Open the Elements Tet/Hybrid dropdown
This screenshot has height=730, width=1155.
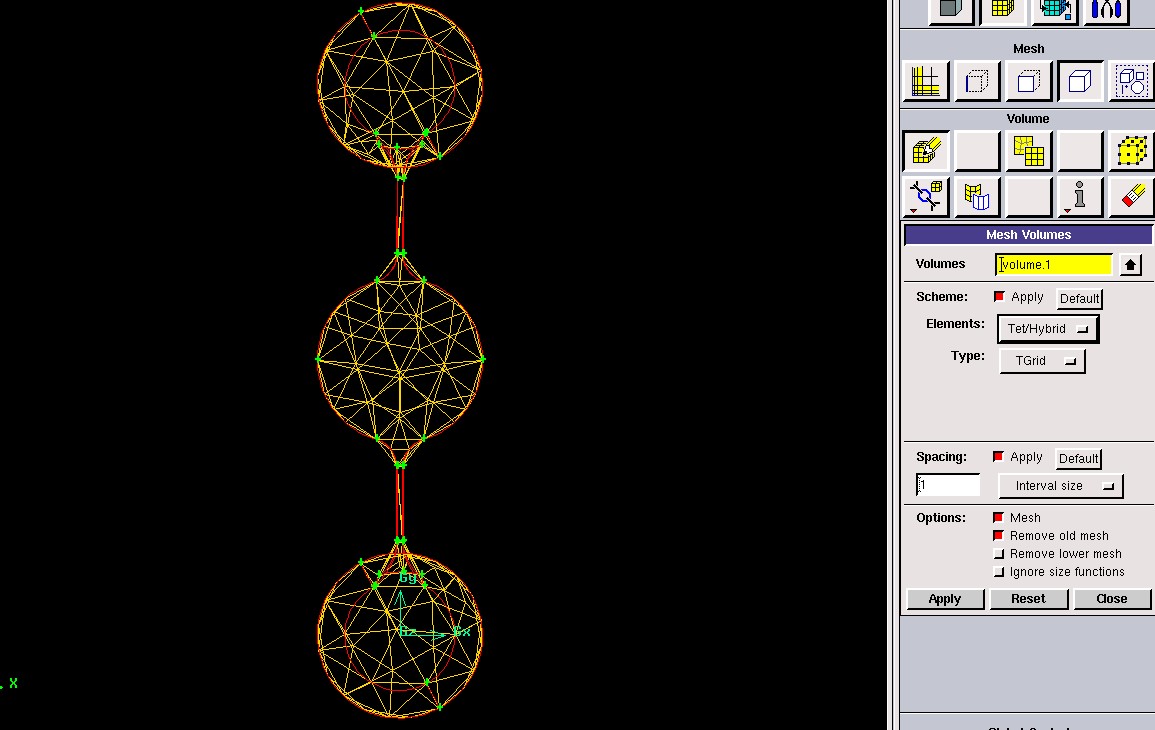(x=1047, y=329)
